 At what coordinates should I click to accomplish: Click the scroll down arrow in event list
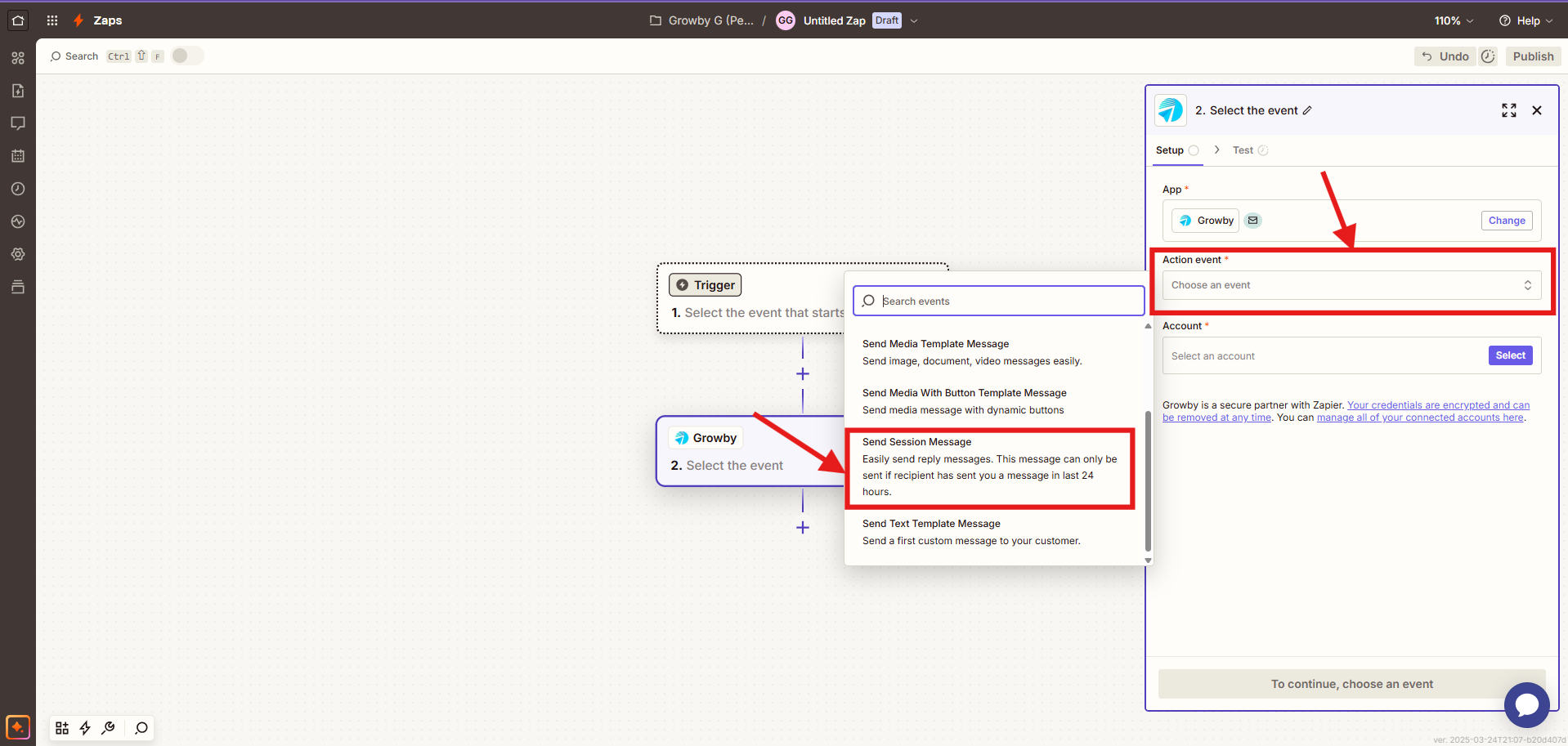[1148, 561]
